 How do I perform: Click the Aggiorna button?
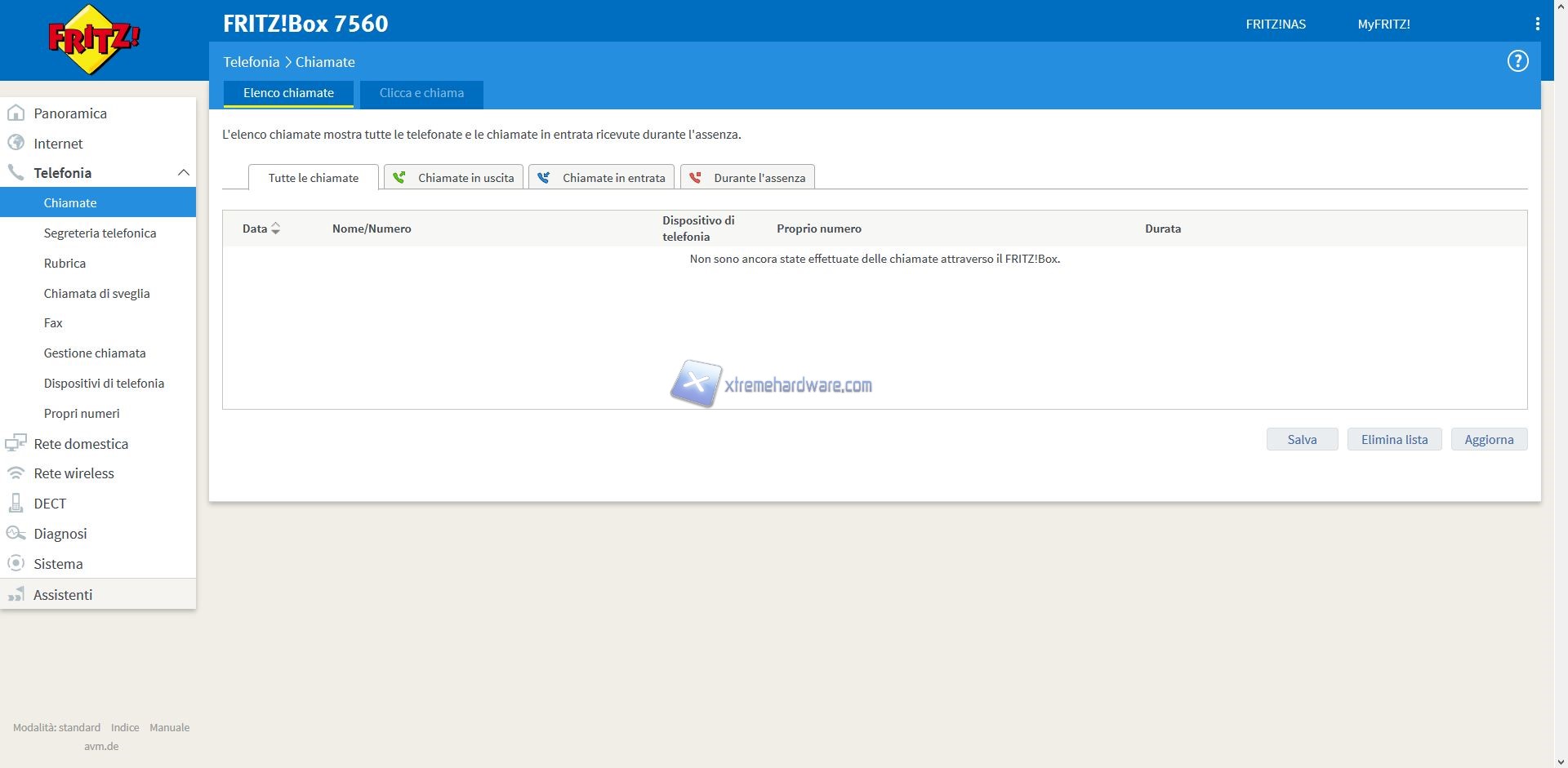click(x=1488, y=440)
